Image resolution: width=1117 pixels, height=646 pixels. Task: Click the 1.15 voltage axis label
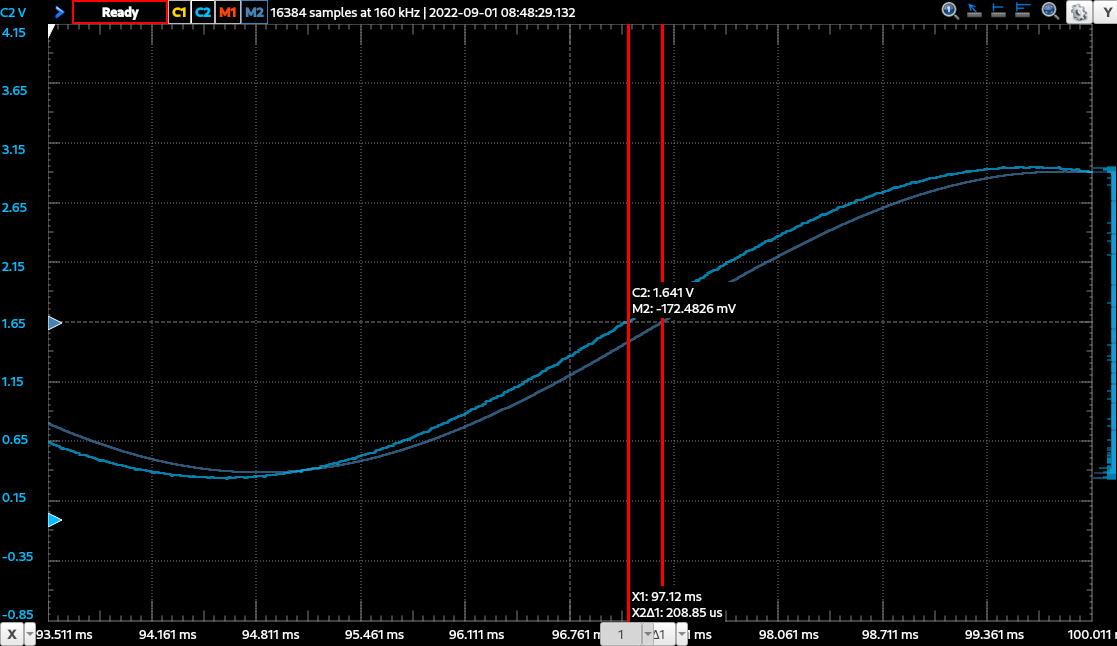(x=13, y=381)
